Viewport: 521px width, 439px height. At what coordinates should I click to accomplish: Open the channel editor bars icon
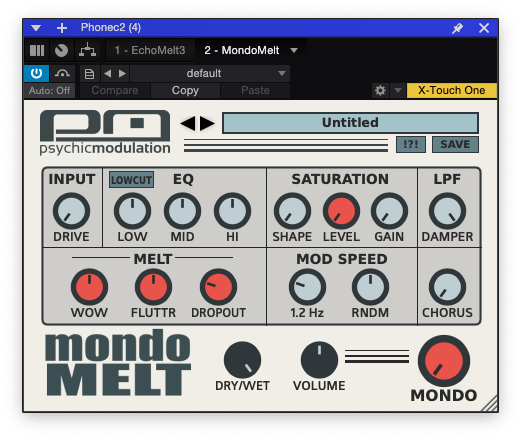[x=37, y=51]
